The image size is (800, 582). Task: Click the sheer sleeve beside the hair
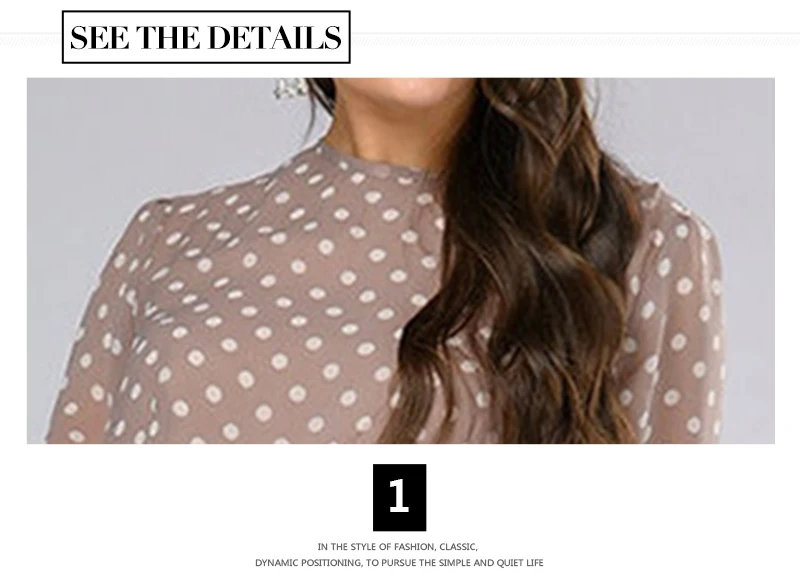tap(673, 316)
